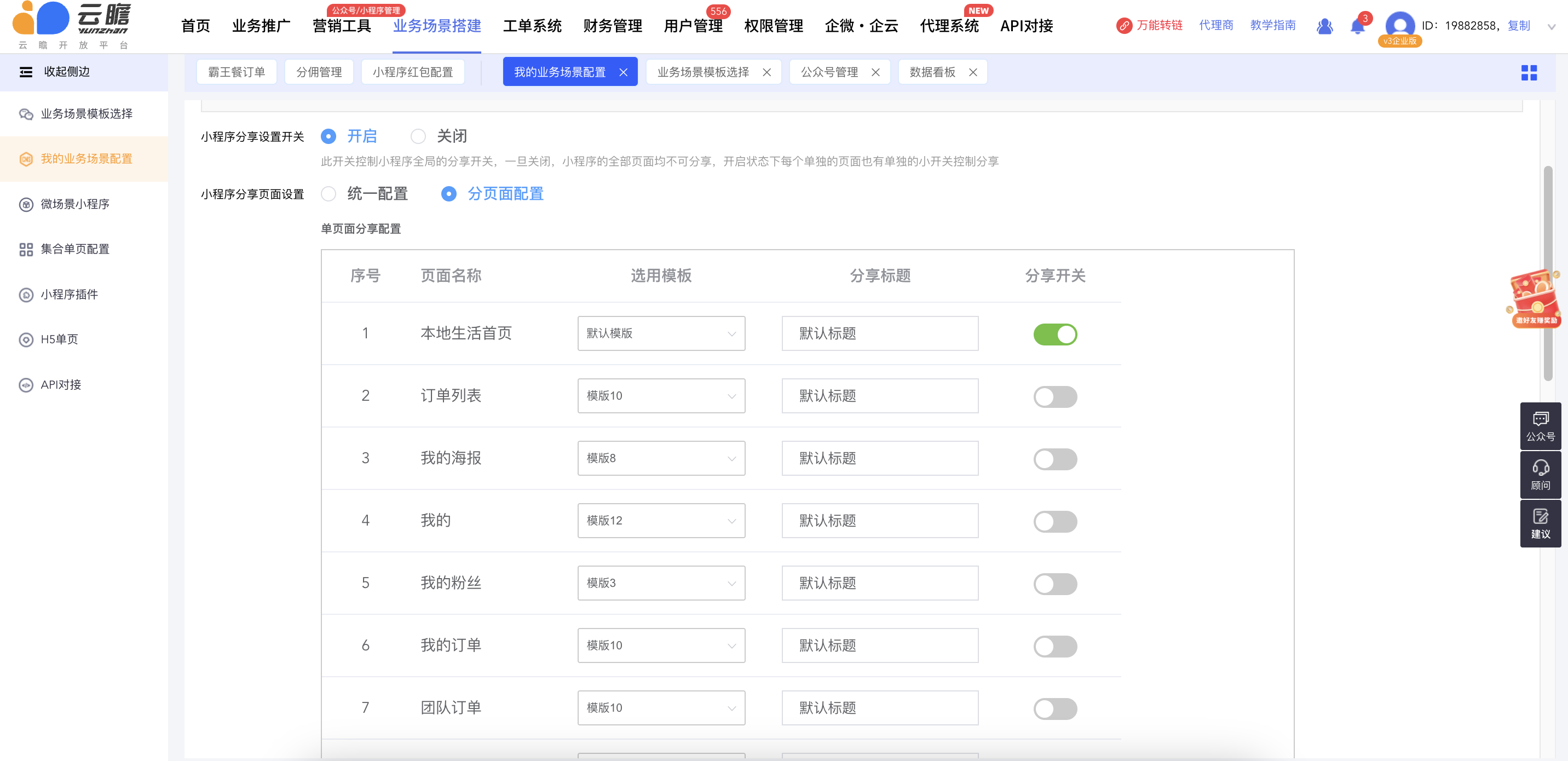
Task: Click the 复制 link beside the ID
Action: (1519, 26)
